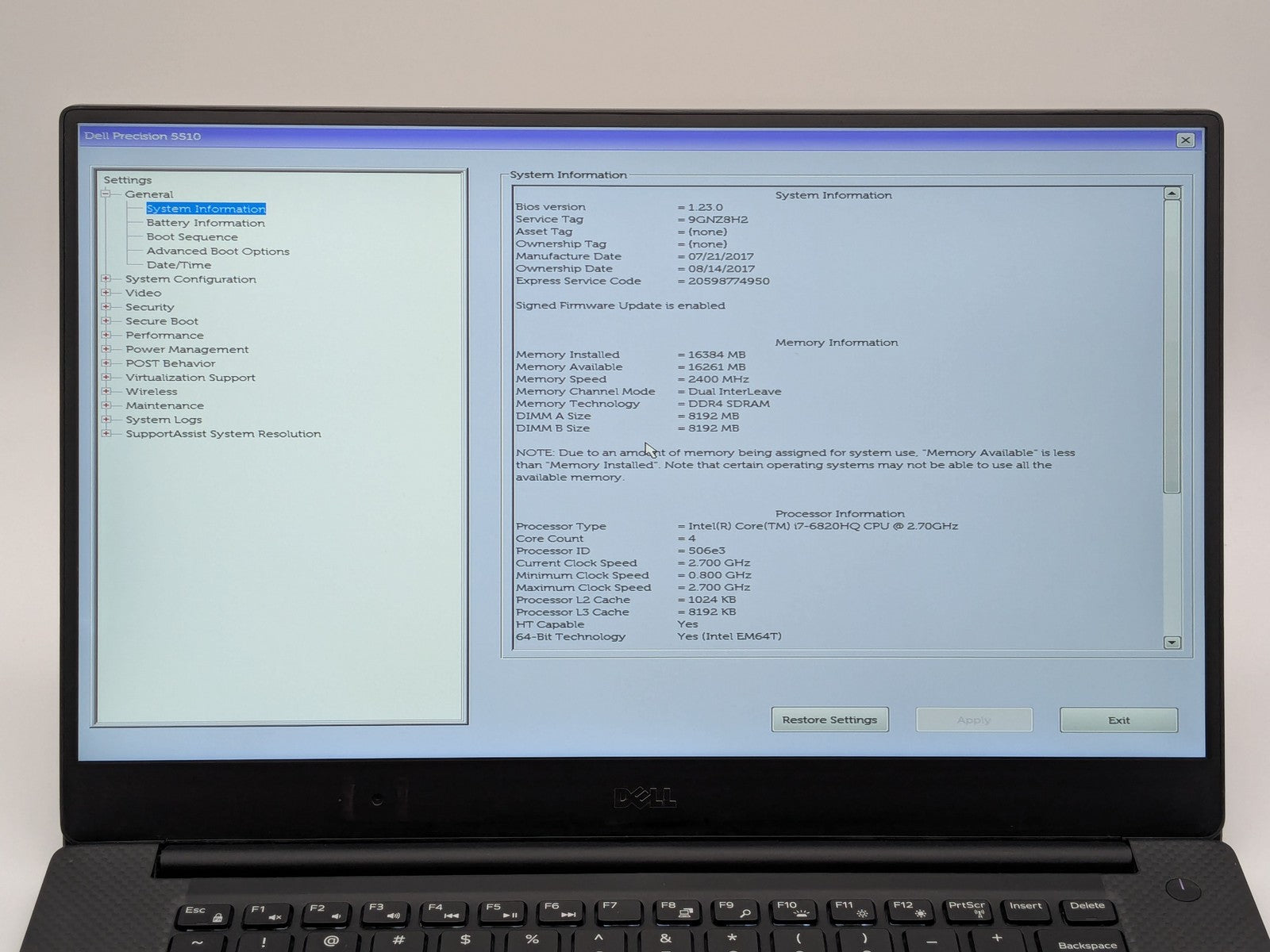Select System Configuration category

(x=190, y=279)
